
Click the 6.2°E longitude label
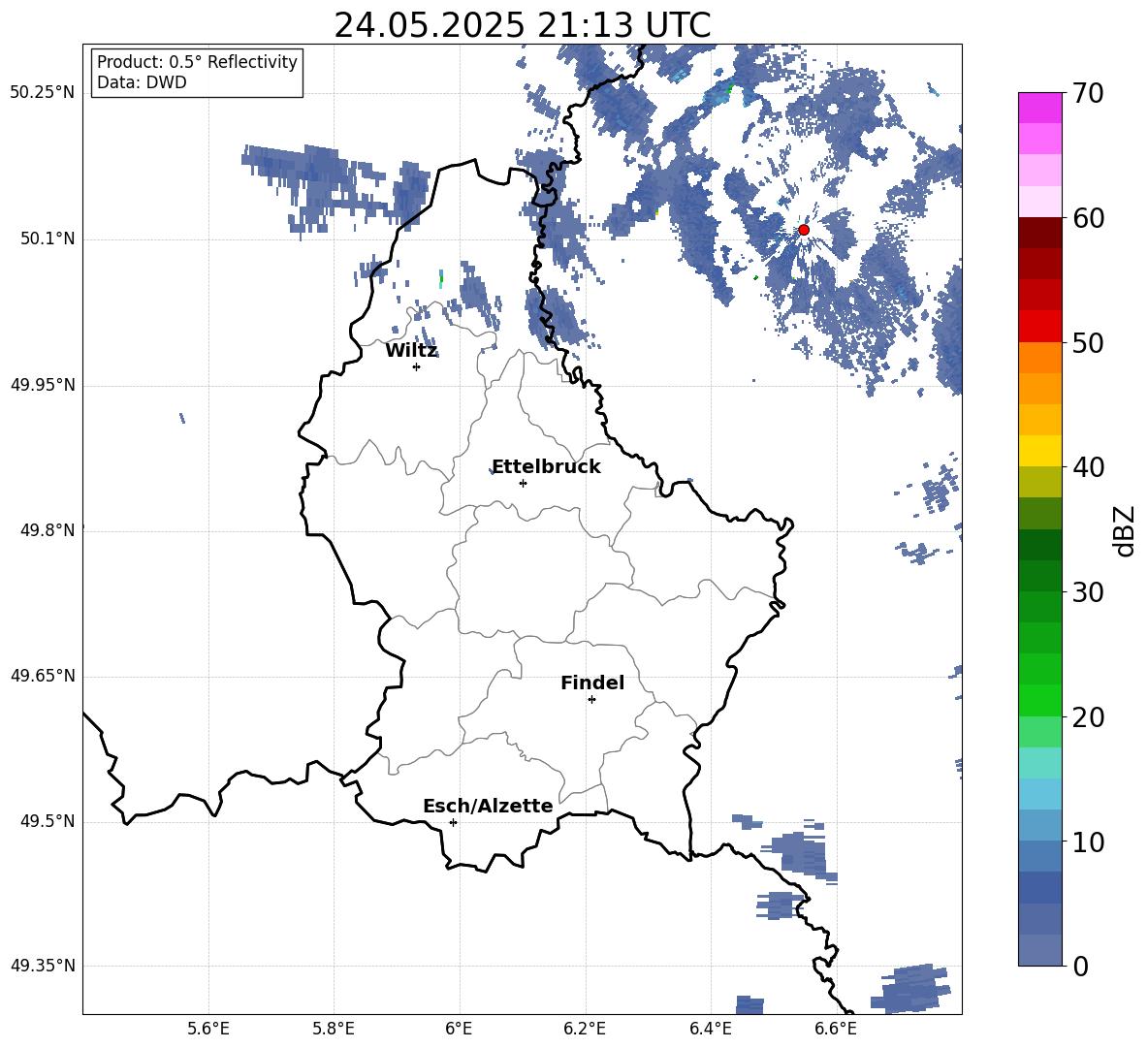coord(585,1029)
